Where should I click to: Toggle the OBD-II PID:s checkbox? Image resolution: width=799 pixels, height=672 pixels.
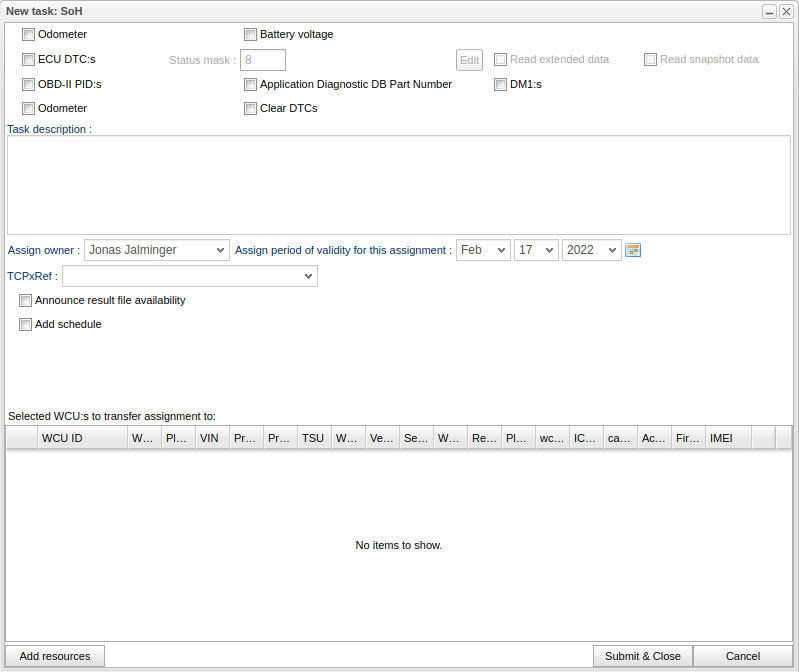pos(29,84)
